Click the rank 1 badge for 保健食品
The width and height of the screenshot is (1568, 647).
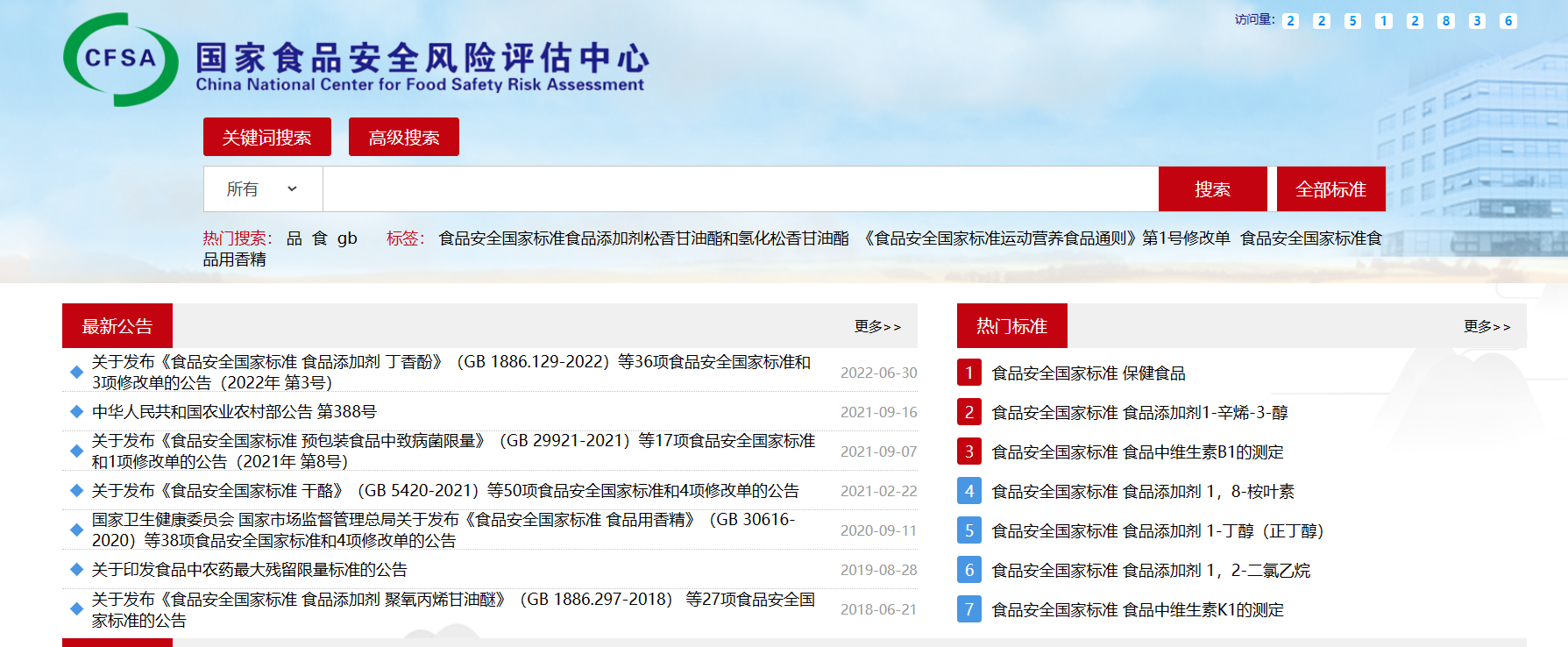point(968,373)
